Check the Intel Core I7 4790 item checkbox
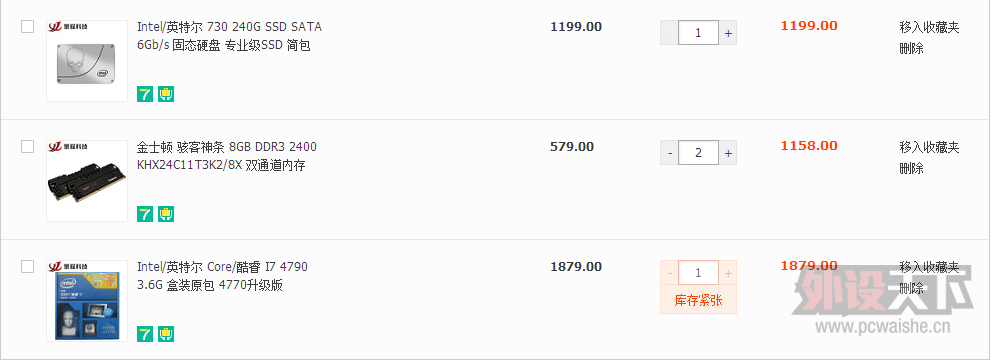Screen dimensions: 992x360 (x=27, y=266)
